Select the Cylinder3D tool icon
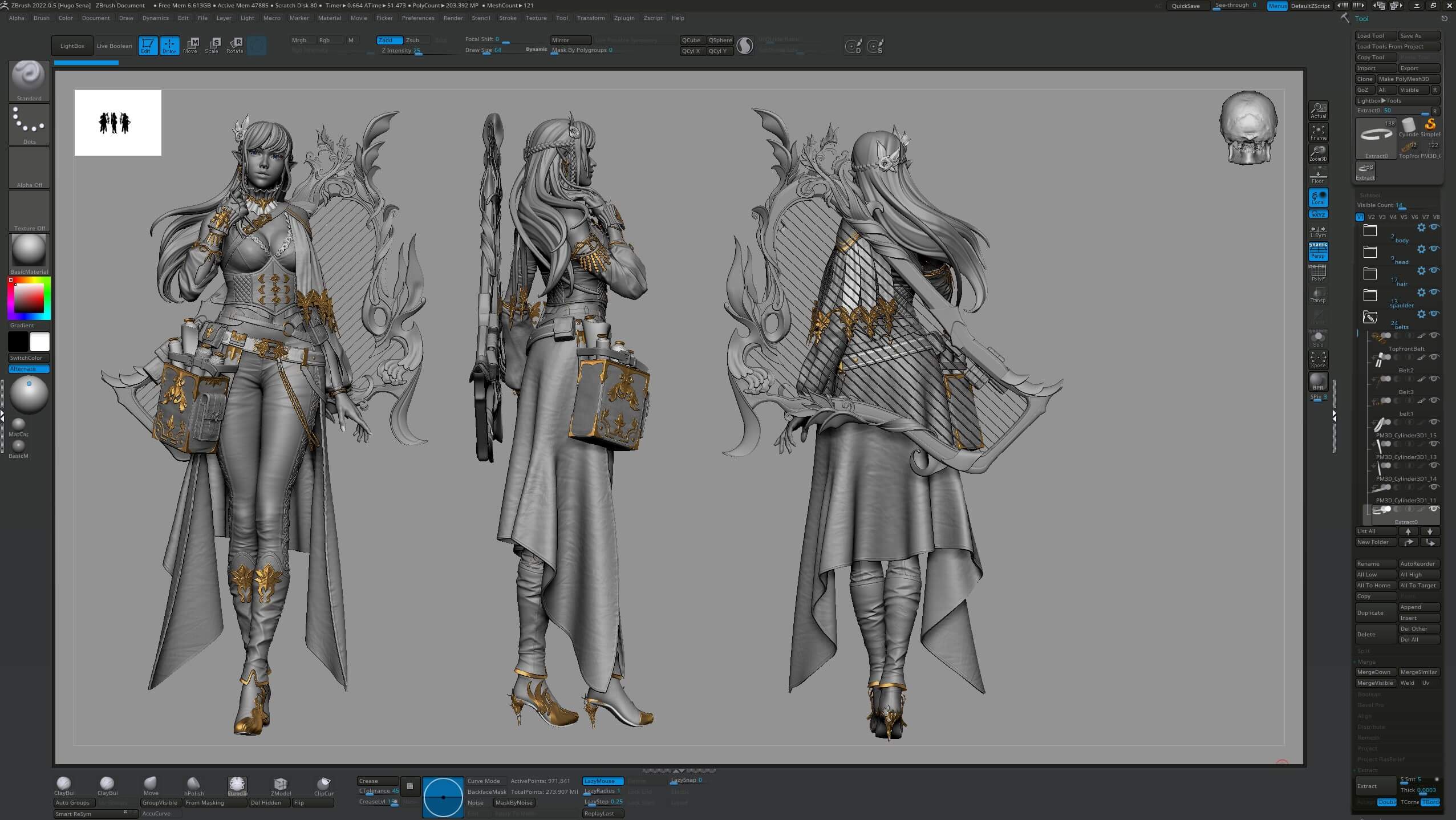Image resolution: width=1456 pixels, height=820 pixels. 1408,128
